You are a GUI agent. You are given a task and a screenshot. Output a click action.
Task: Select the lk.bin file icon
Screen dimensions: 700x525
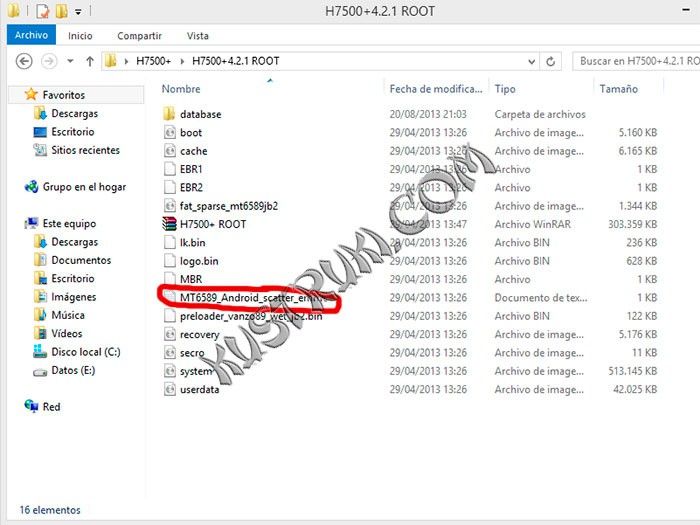point(170,242)
